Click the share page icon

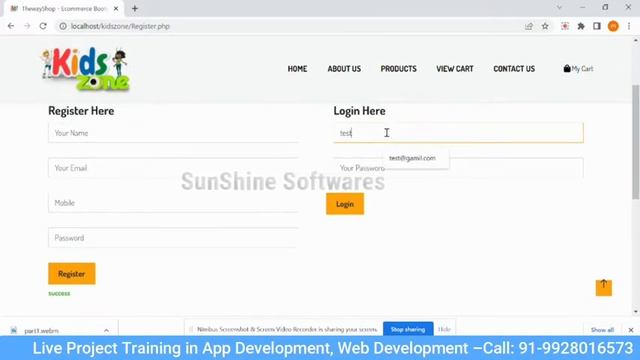[x=529, y=26]
